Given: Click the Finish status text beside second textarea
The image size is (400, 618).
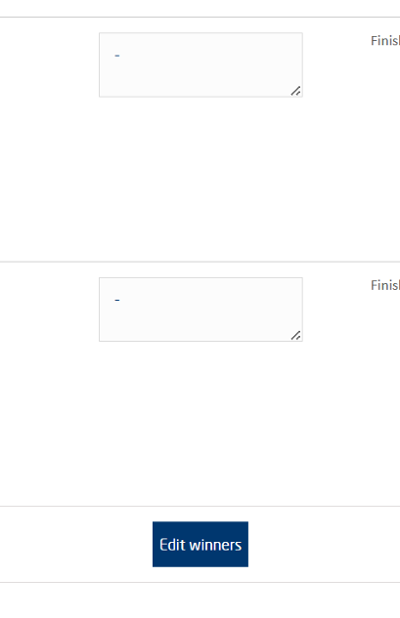Looking at the screenshot, I should coord(385,285).
